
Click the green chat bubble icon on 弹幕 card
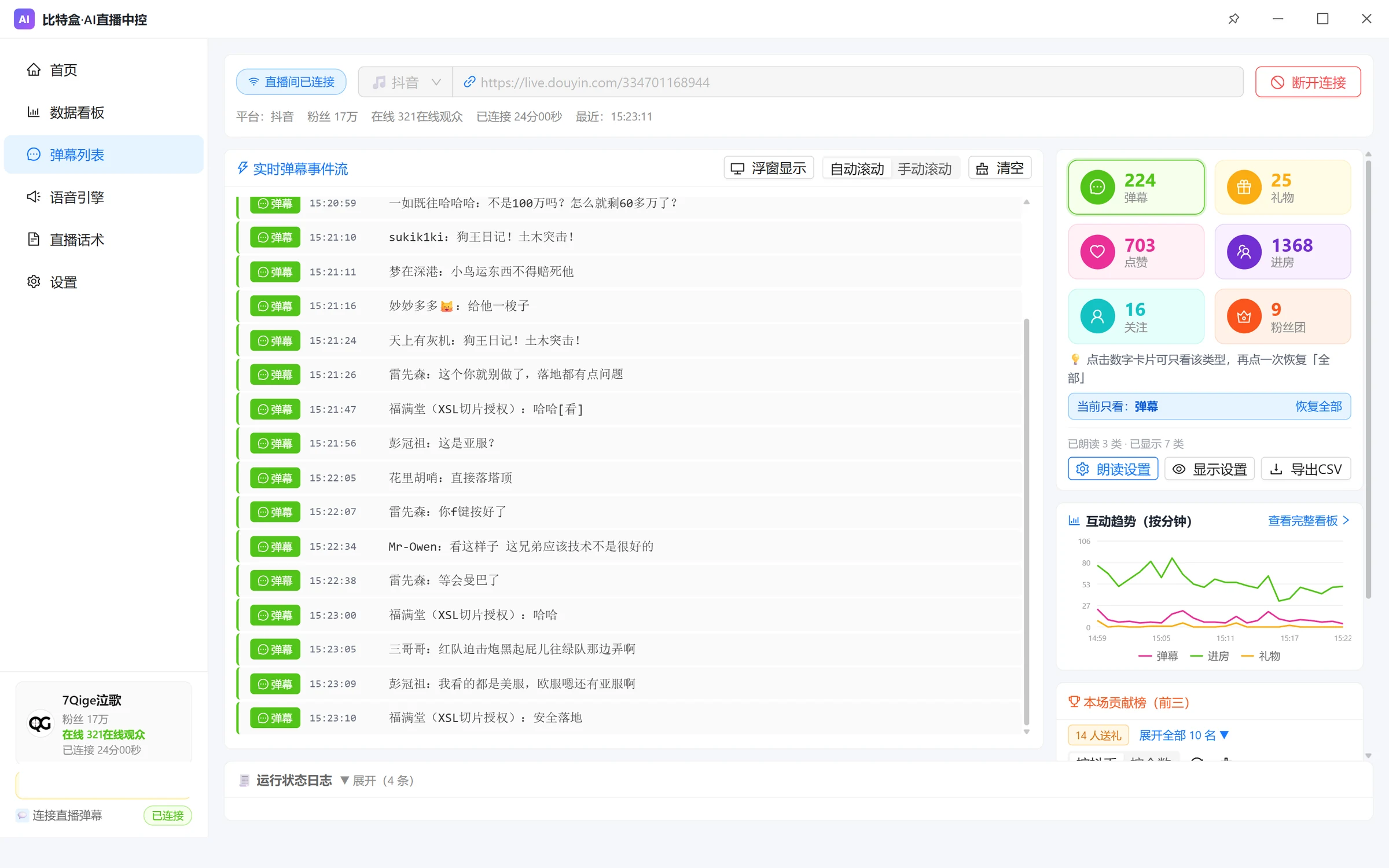coord(1097,187)
